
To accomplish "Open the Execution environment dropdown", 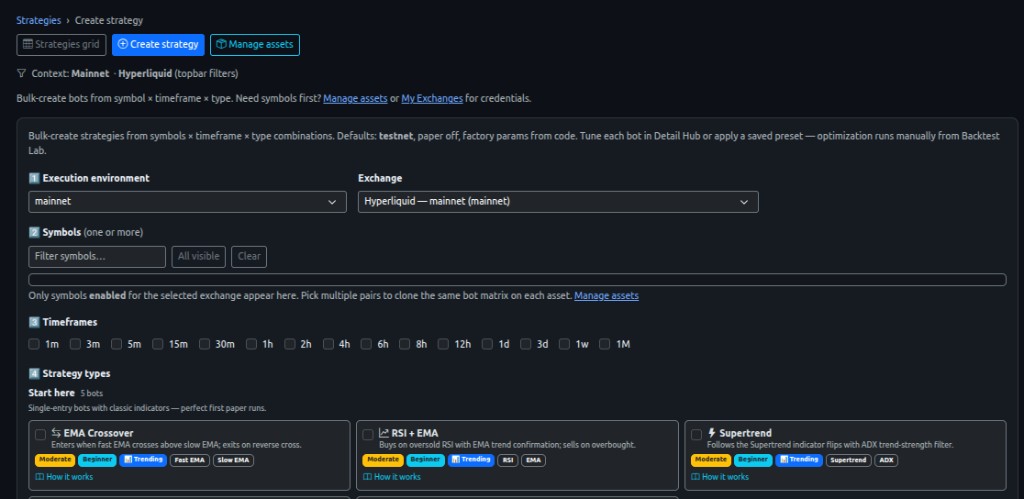I will 187,202.
